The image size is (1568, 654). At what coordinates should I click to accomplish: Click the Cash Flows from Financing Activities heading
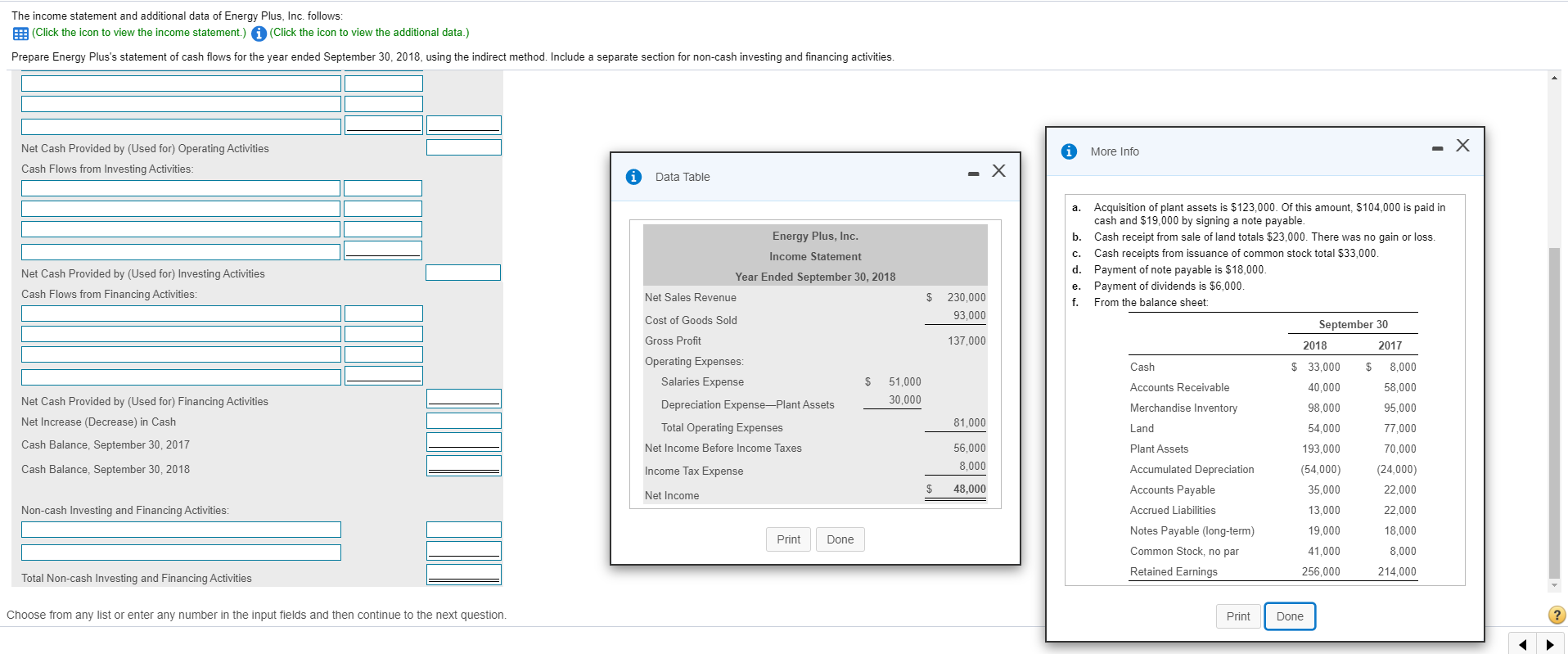[x=109, y=294]
